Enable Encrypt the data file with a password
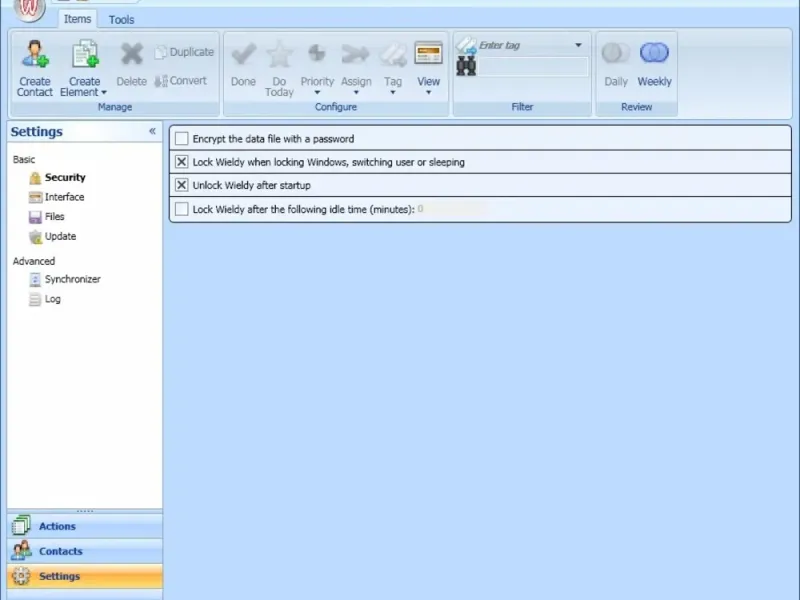The image size is (800, 600). 181,139
